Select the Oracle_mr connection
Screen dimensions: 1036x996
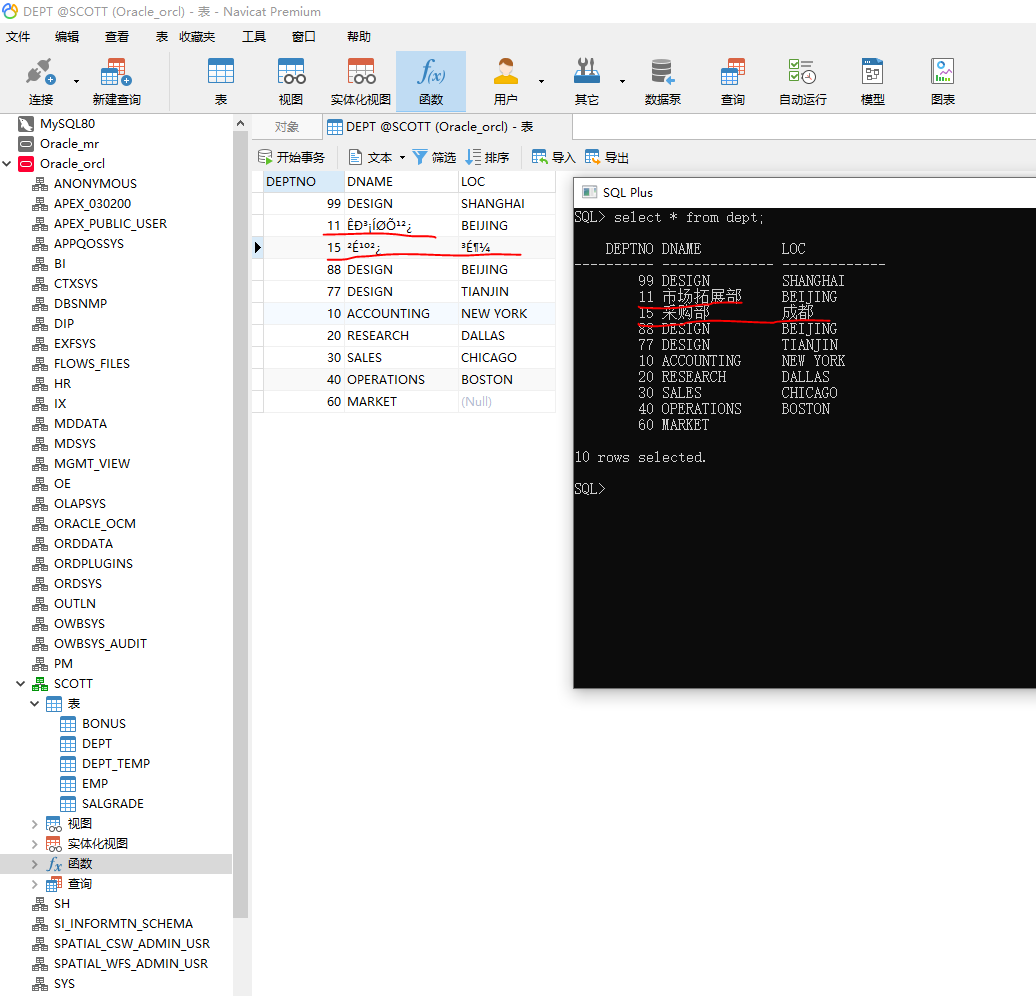(69, 143)
